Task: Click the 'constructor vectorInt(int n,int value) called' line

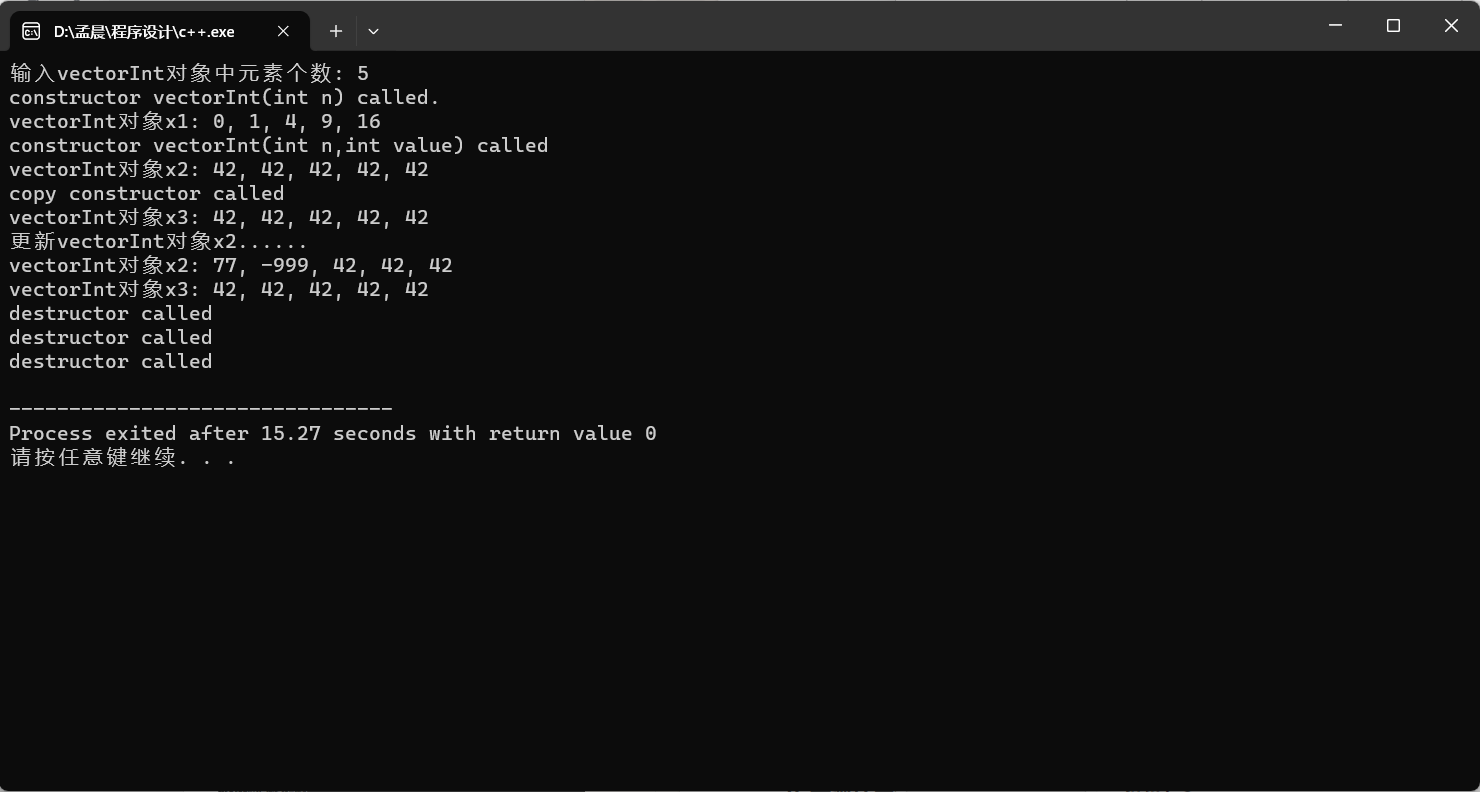Action: [278, 145]
